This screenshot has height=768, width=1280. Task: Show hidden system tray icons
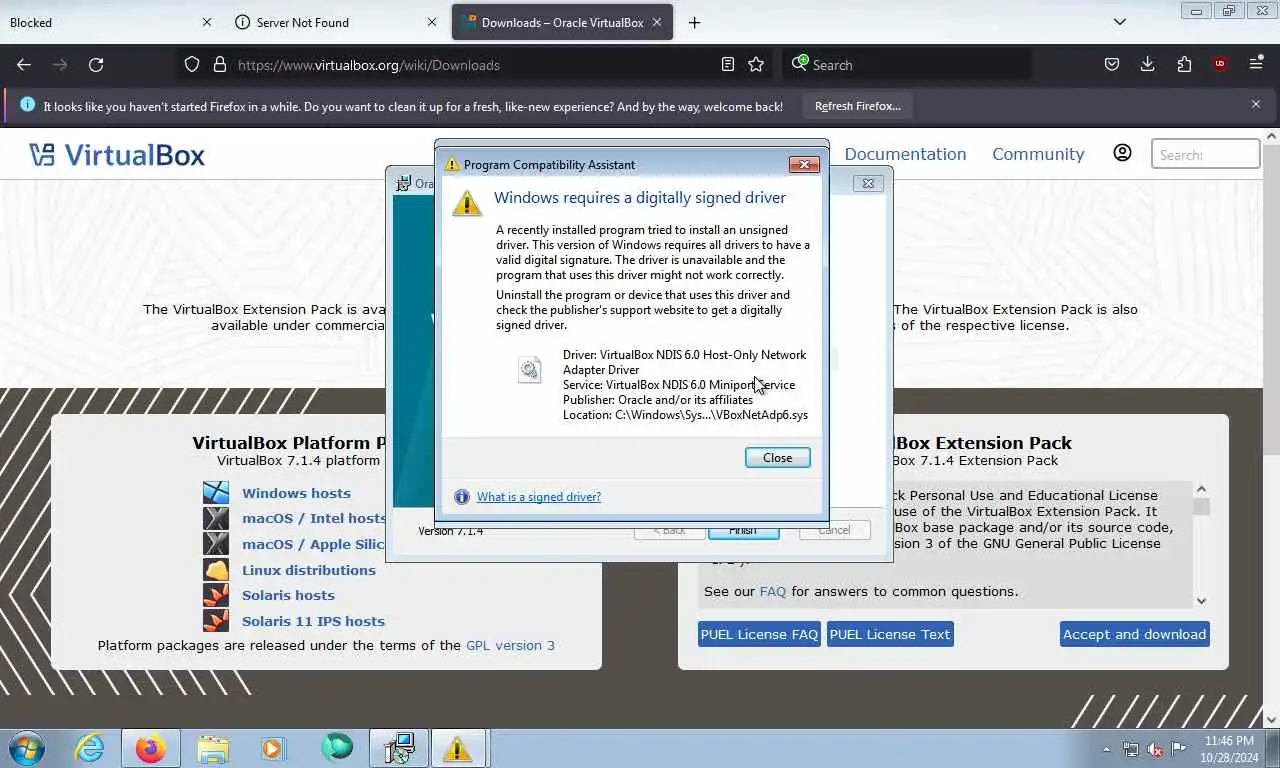point(1106,749)
